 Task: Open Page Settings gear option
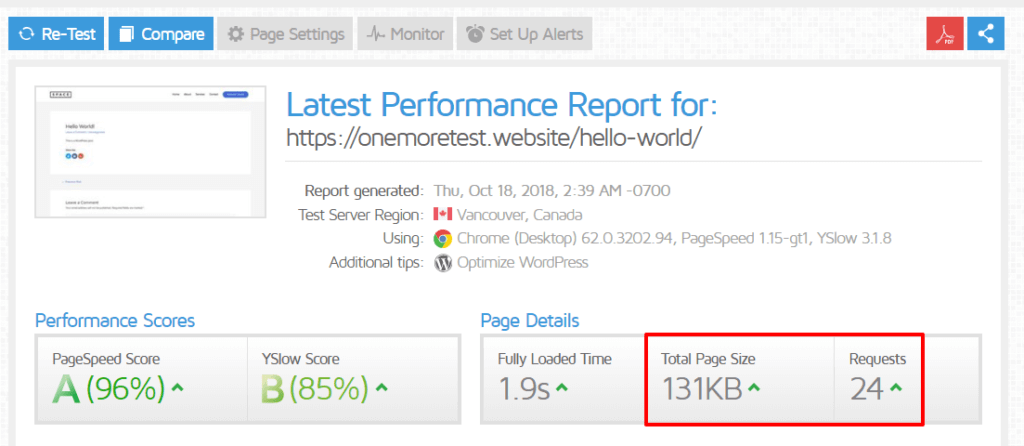pos(285,33)
